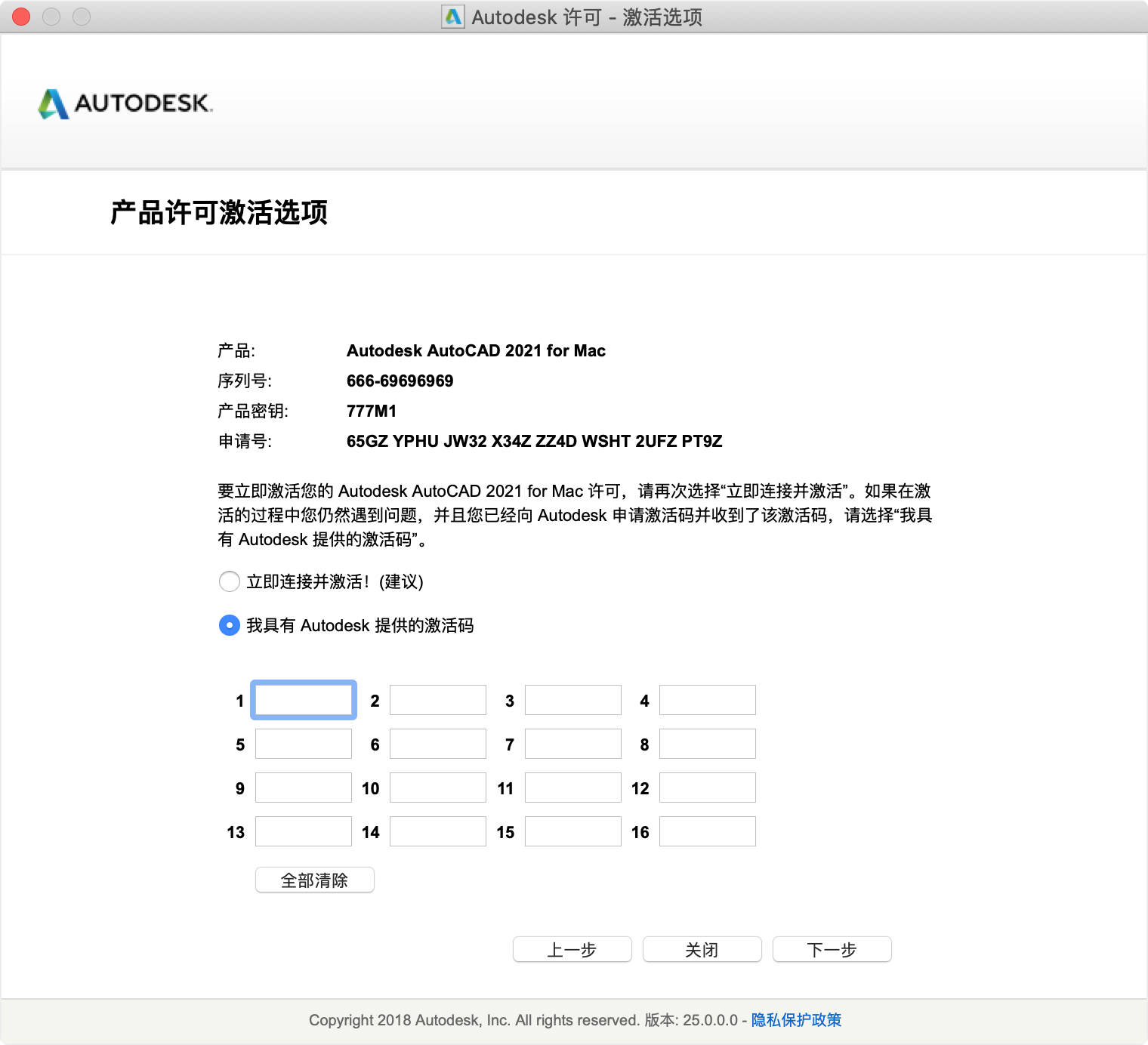Click the heading 产品许可激活选项
The width and height of the screenshot is (1148, 1045).
coord(219,212)
